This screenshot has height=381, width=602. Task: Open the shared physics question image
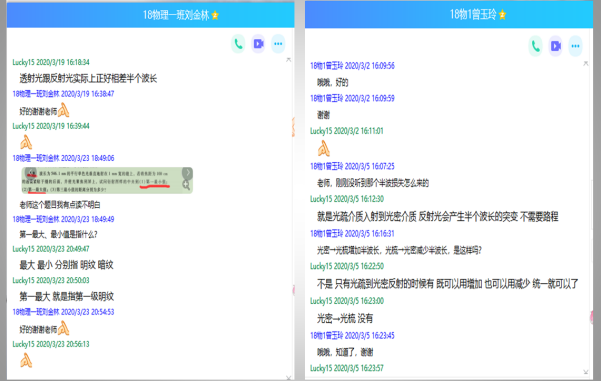pyautogui.click(x=107, y=180)
